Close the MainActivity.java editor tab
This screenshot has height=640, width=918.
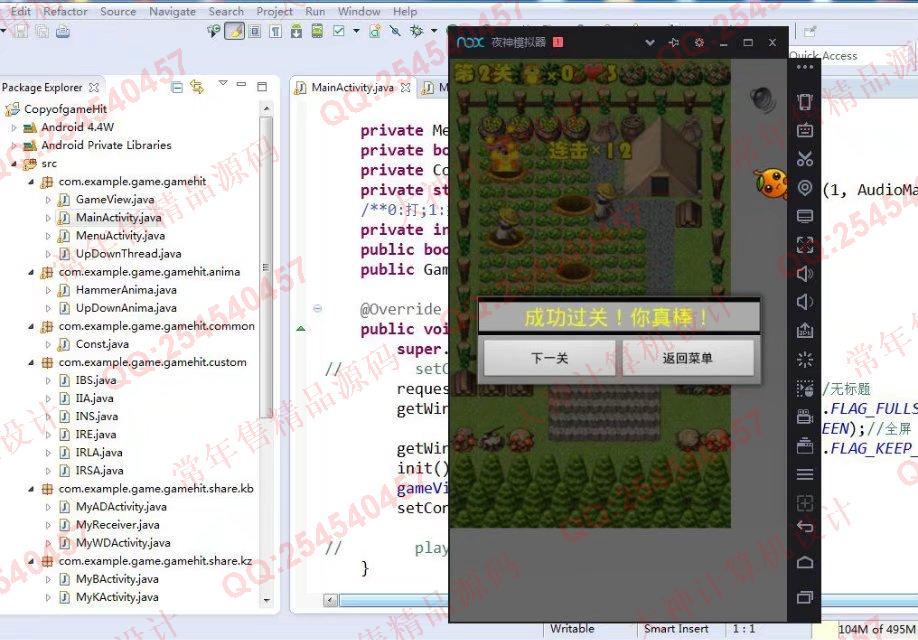point(406,87)
